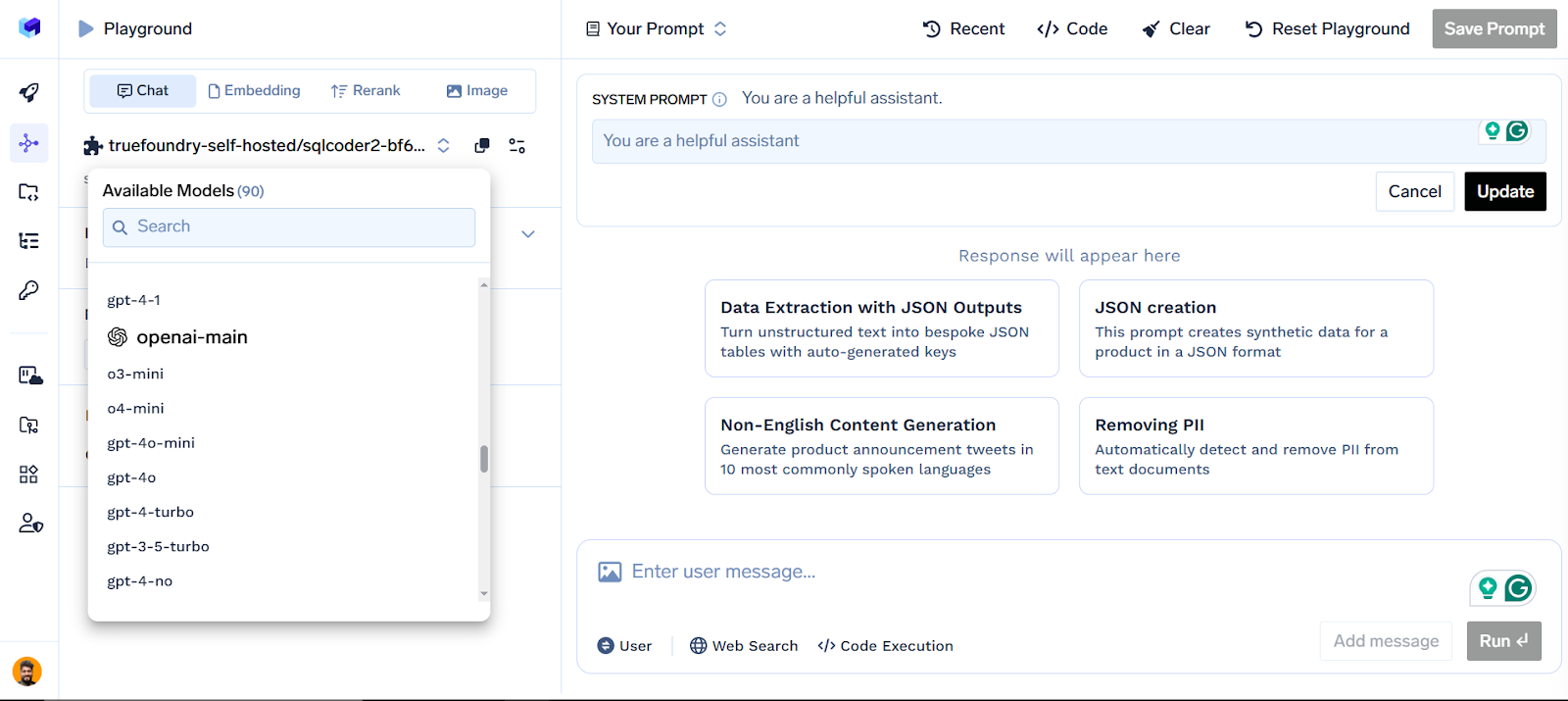
Task: Toggle Web Search option
Action: [744, 646]
